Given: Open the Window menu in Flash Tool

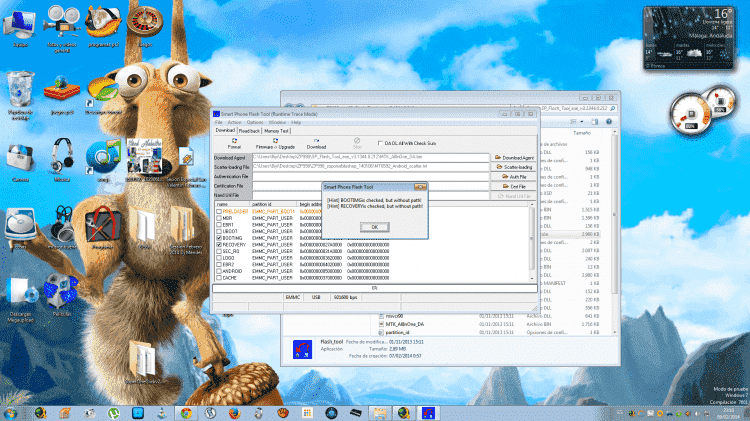Looking at the screenshot, I should (277, 122).
